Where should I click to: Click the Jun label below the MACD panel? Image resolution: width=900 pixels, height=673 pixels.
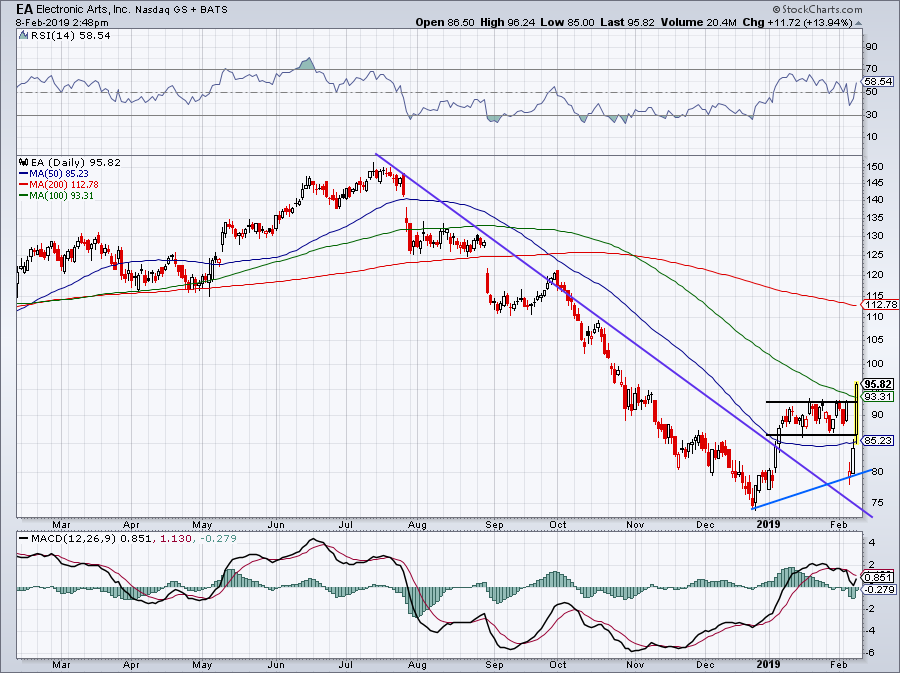276,665
